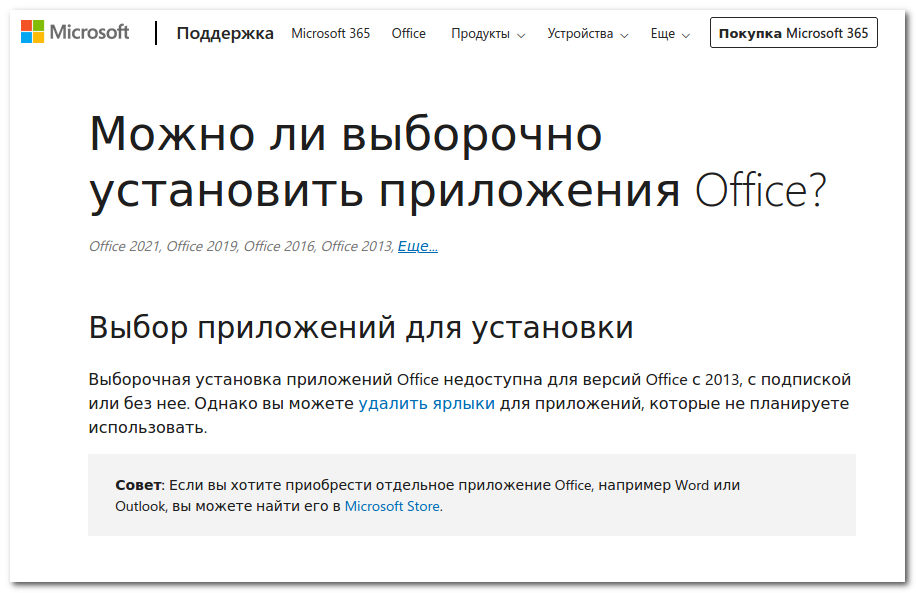Follow the удалить ярлыки link
The height and width of the screenshot is (593, 916).
pyautogui.click(x=426, y=403)
